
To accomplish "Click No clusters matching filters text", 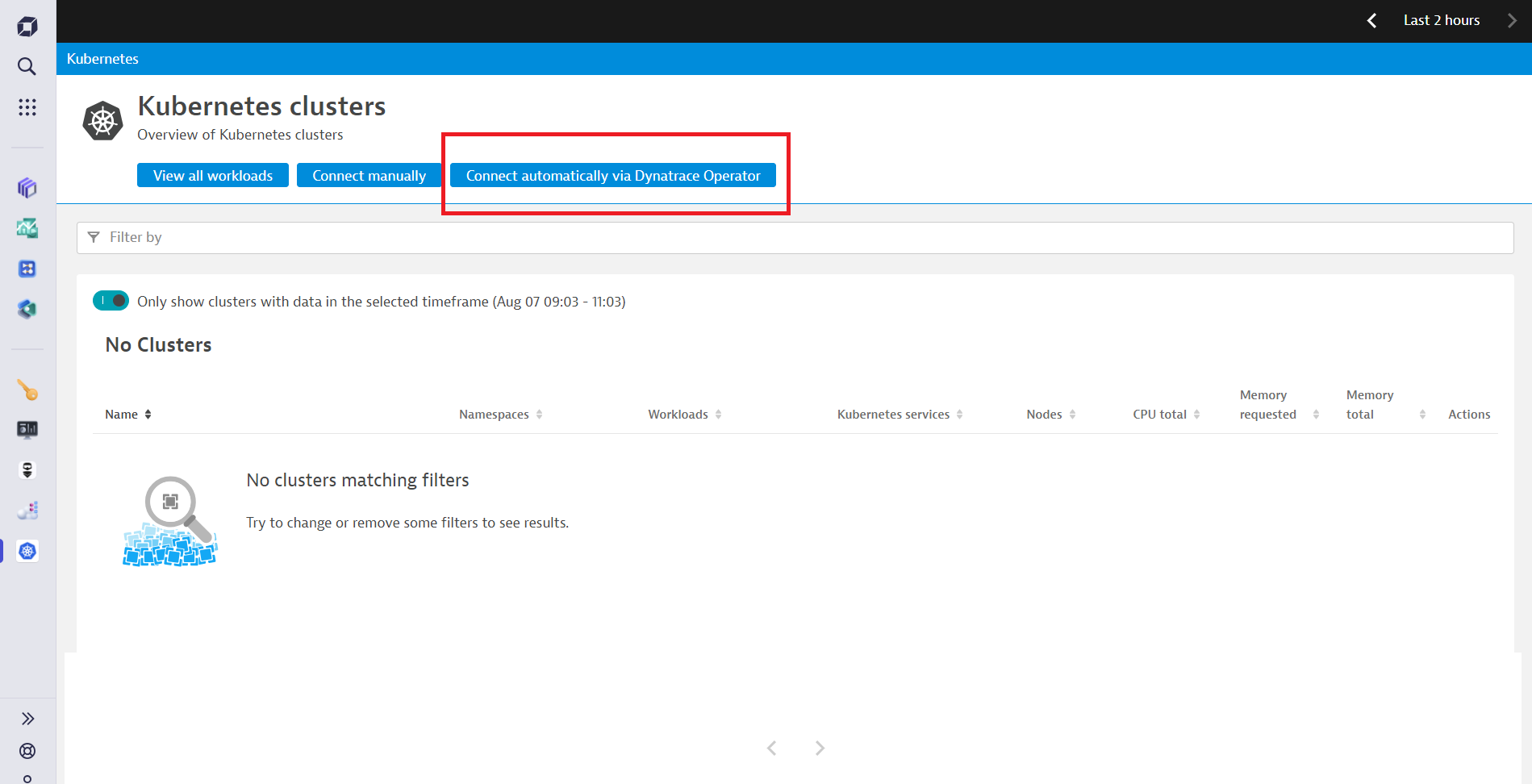I will tap(357, 481).
